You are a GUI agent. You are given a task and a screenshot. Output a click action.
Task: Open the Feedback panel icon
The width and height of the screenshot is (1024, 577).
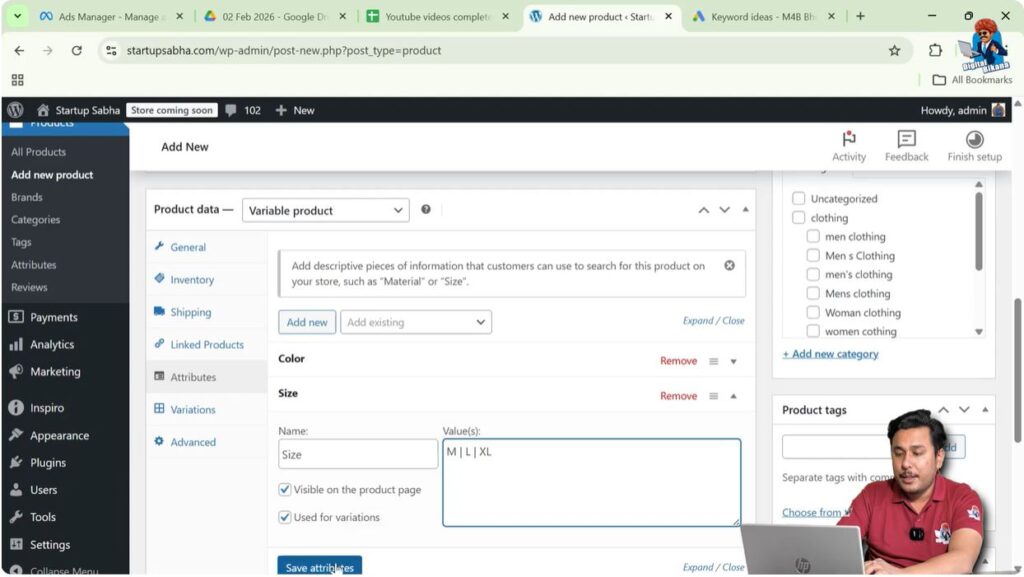(906, 146)
